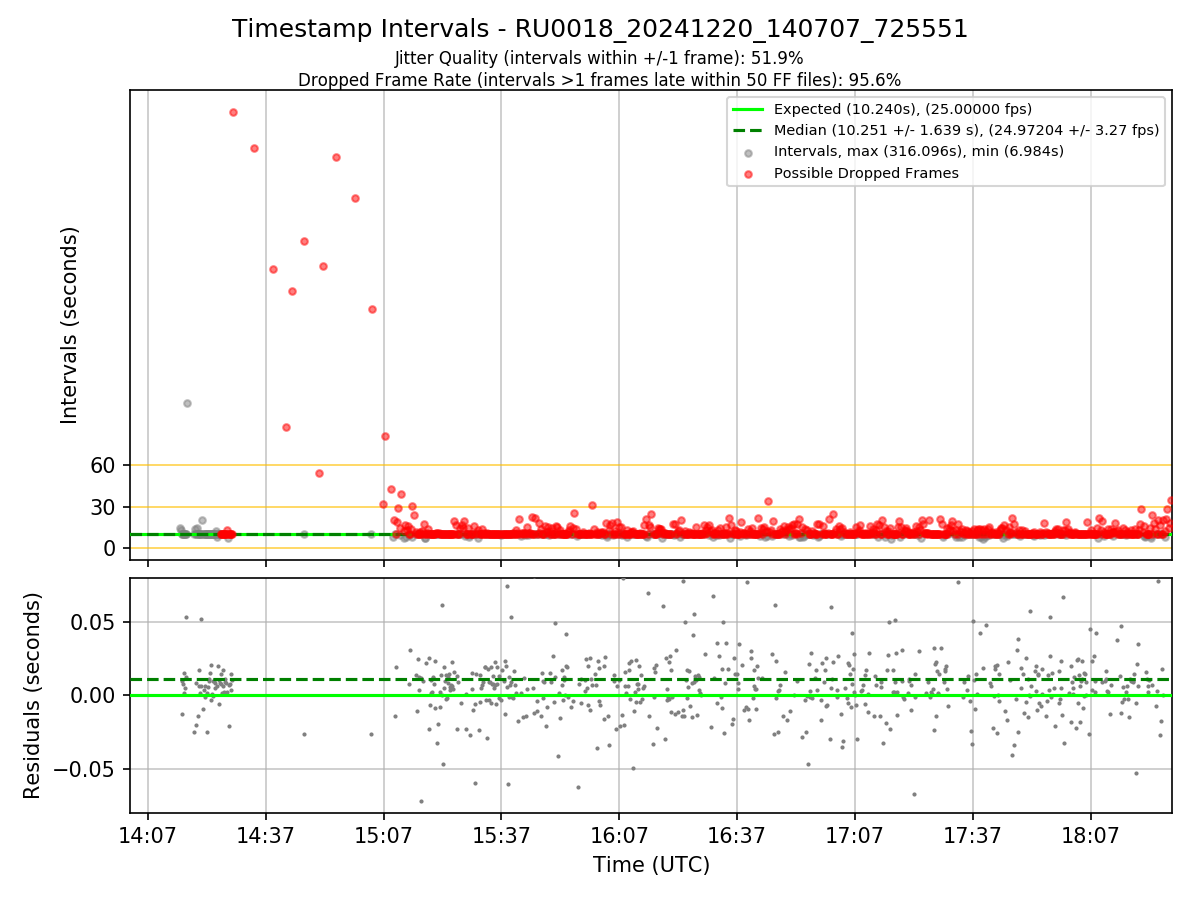Click the red dot marker in legend

(748, 173)
